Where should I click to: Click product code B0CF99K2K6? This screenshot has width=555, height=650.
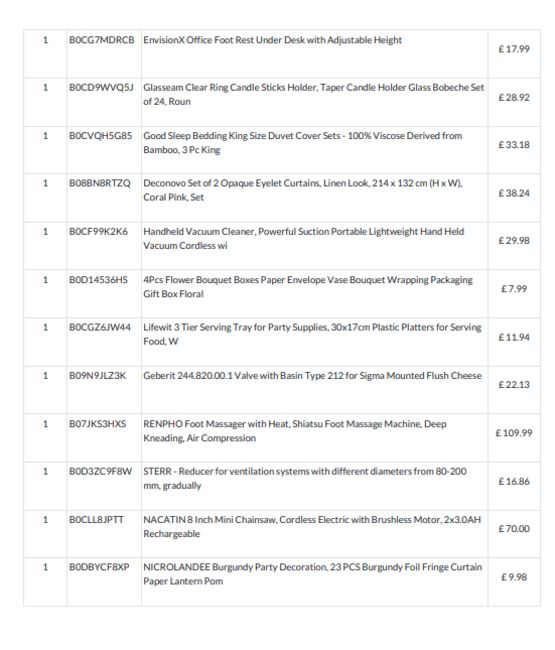[98, 231]
